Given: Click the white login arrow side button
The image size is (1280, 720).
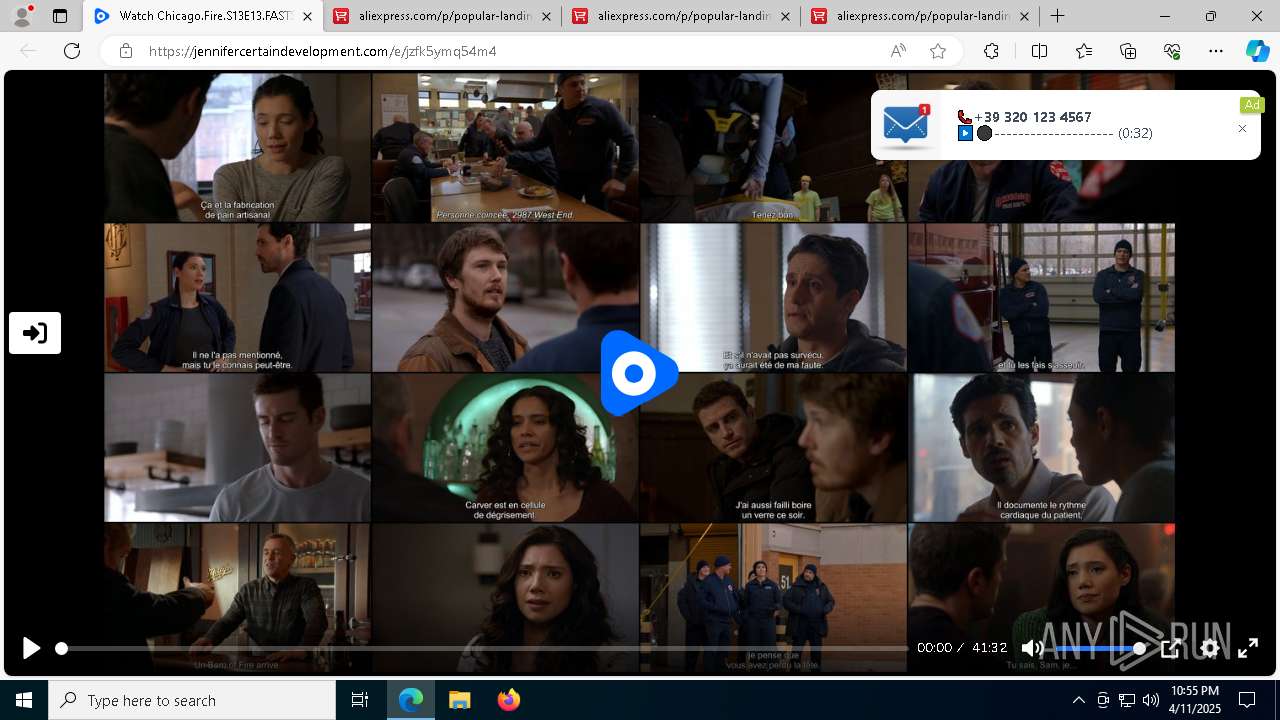Looking at the screenshot, I should [35, 333].
